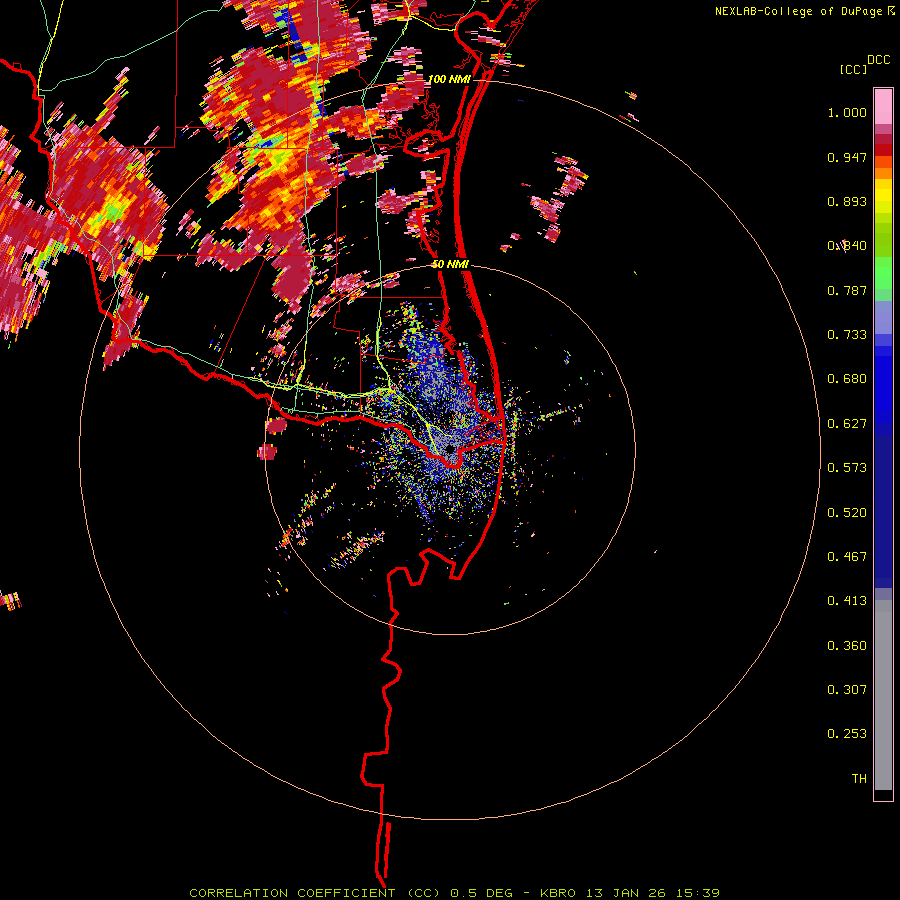Click the 0.787 color scale label
Screen dimensions: 900x900
pyautogui.click(x=847, y=290)
